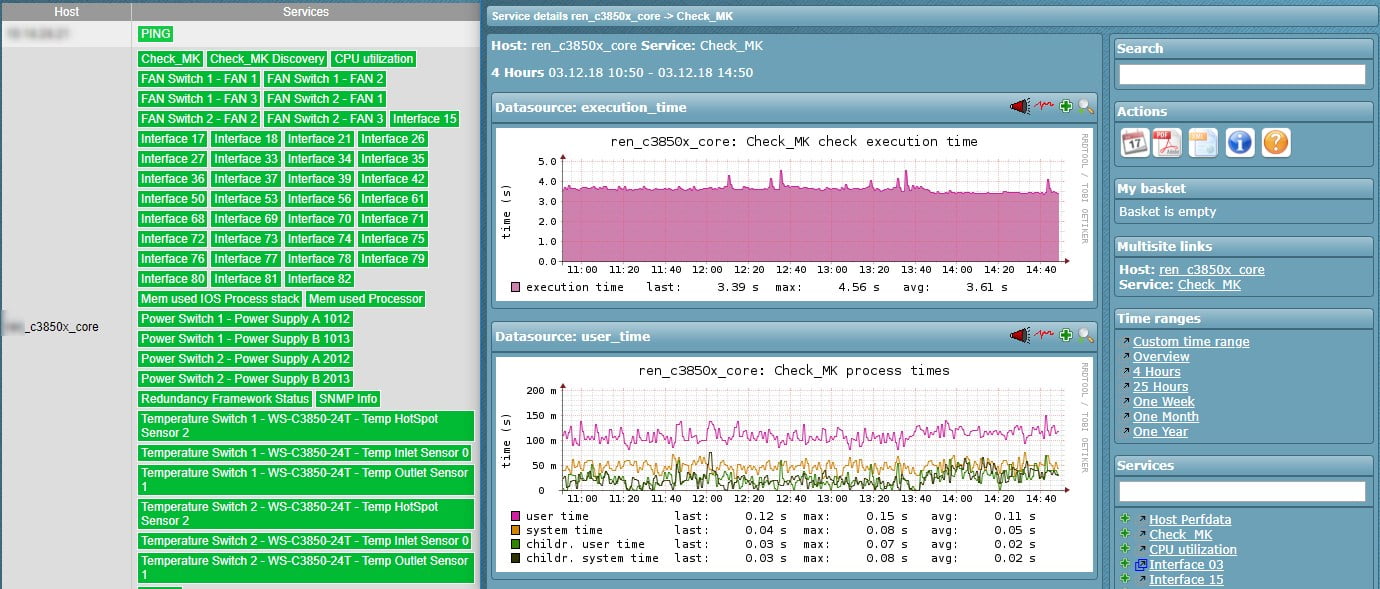Export page as PDF via Adobe icon
1380x589 pixels.
pyautogui.click(x=1168, y=143)
